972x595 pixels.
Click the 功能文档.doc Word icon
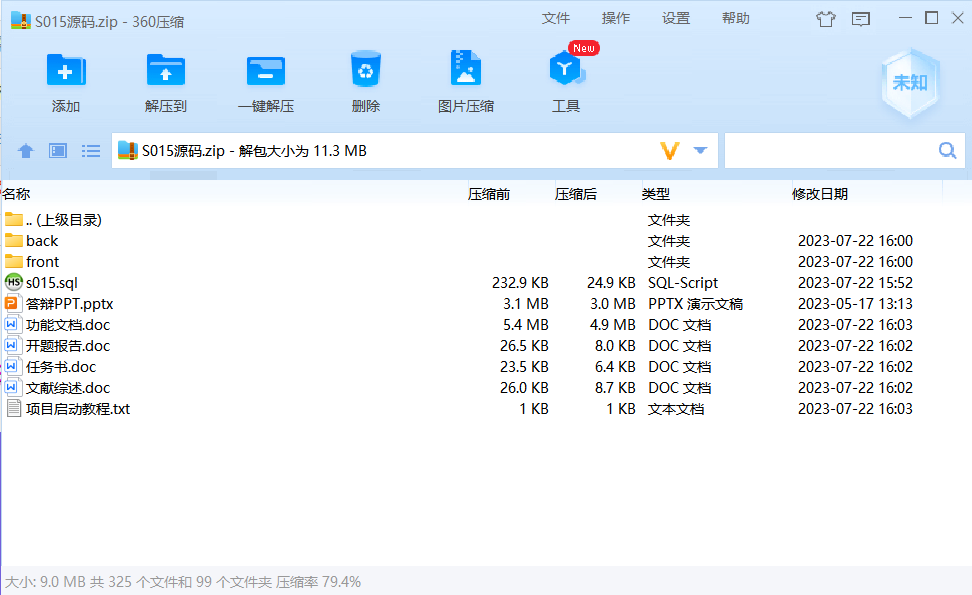[11, 325]
